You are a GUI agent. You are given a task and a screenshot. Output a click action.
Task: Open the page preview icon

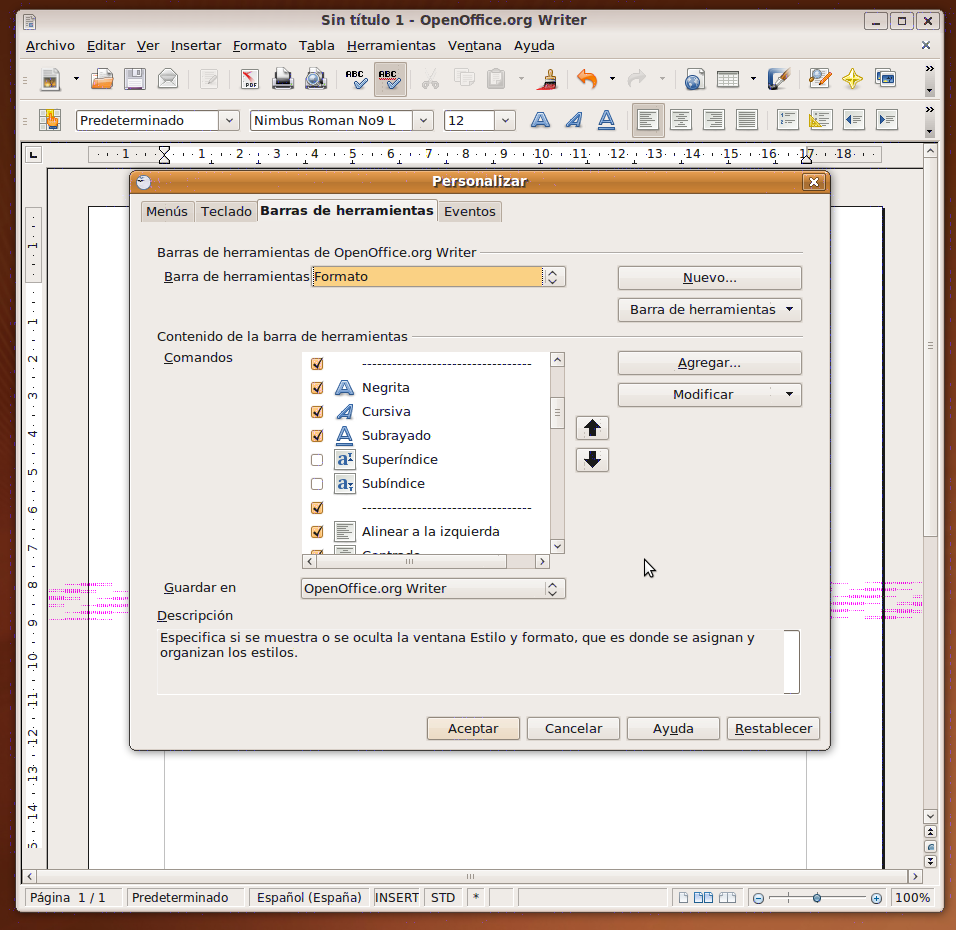click(x=316, y=79)
